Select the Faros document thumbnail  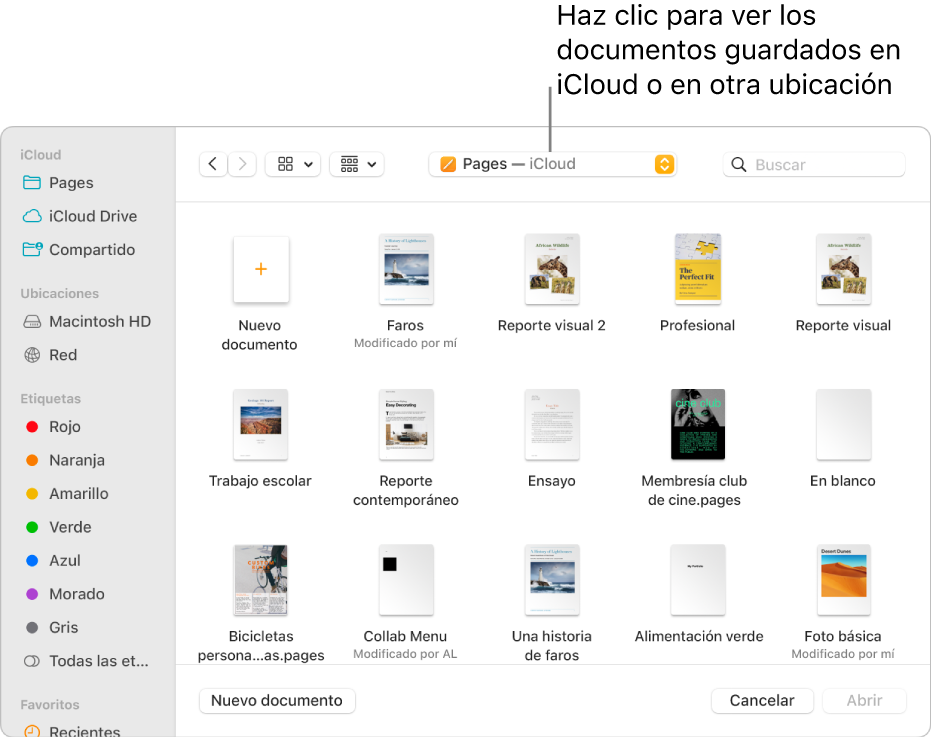(406, 269)
